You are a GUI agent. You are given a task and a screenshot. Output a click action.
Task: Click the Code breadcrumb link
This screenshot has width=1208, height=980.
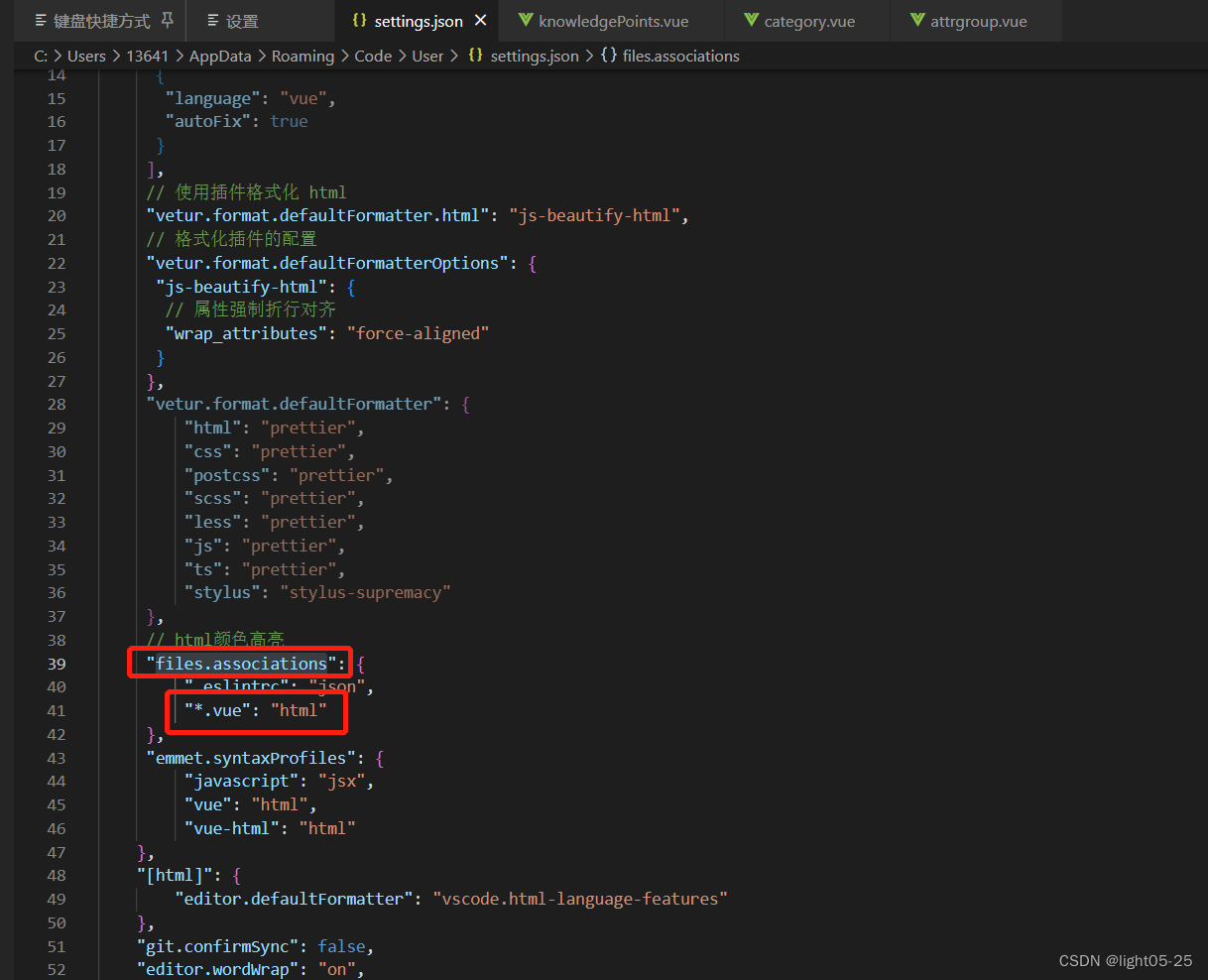[x=373, y=56]
